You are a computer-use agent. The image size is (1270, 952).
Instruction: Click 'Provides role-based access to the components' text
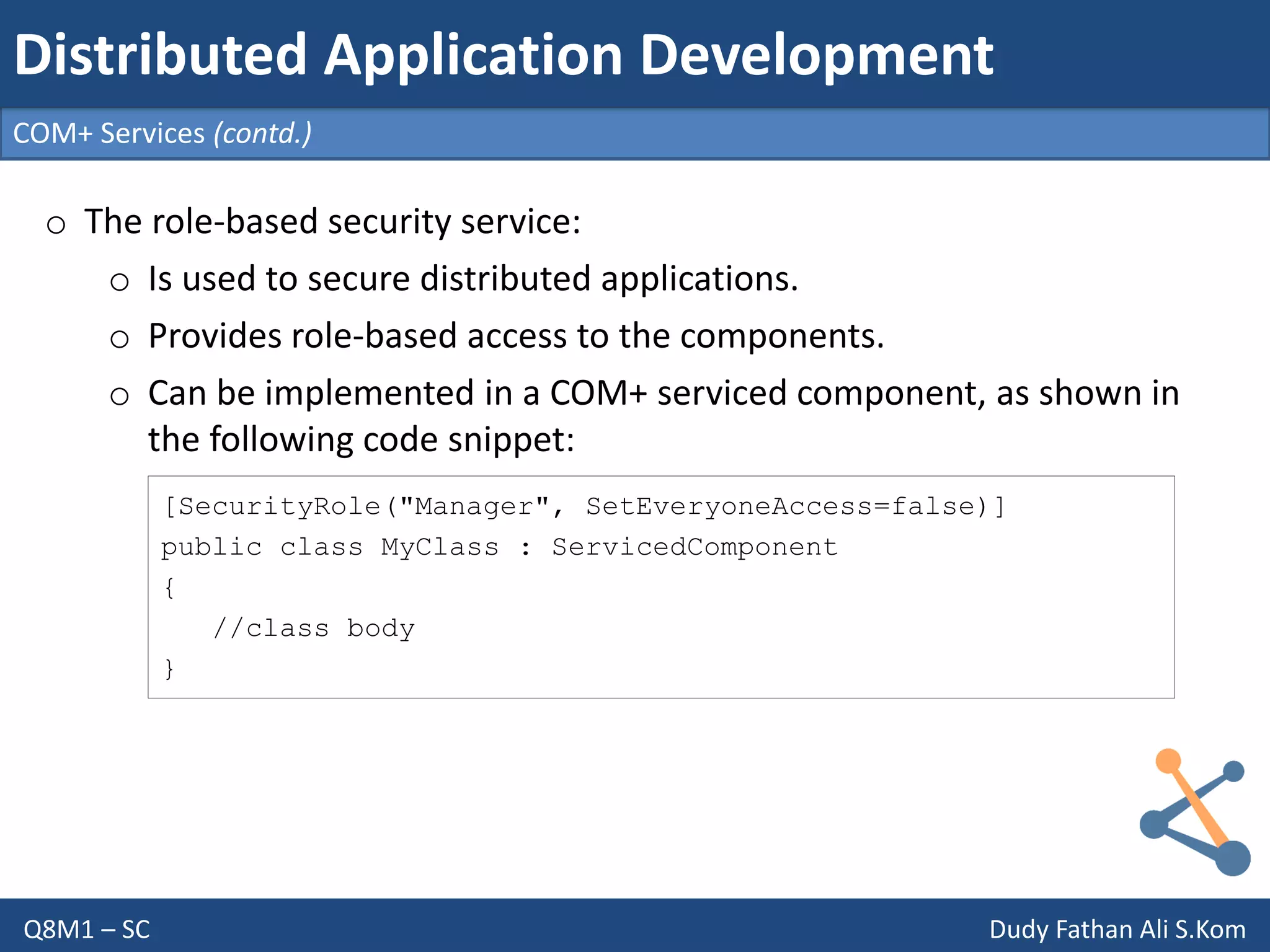point(516,336)
